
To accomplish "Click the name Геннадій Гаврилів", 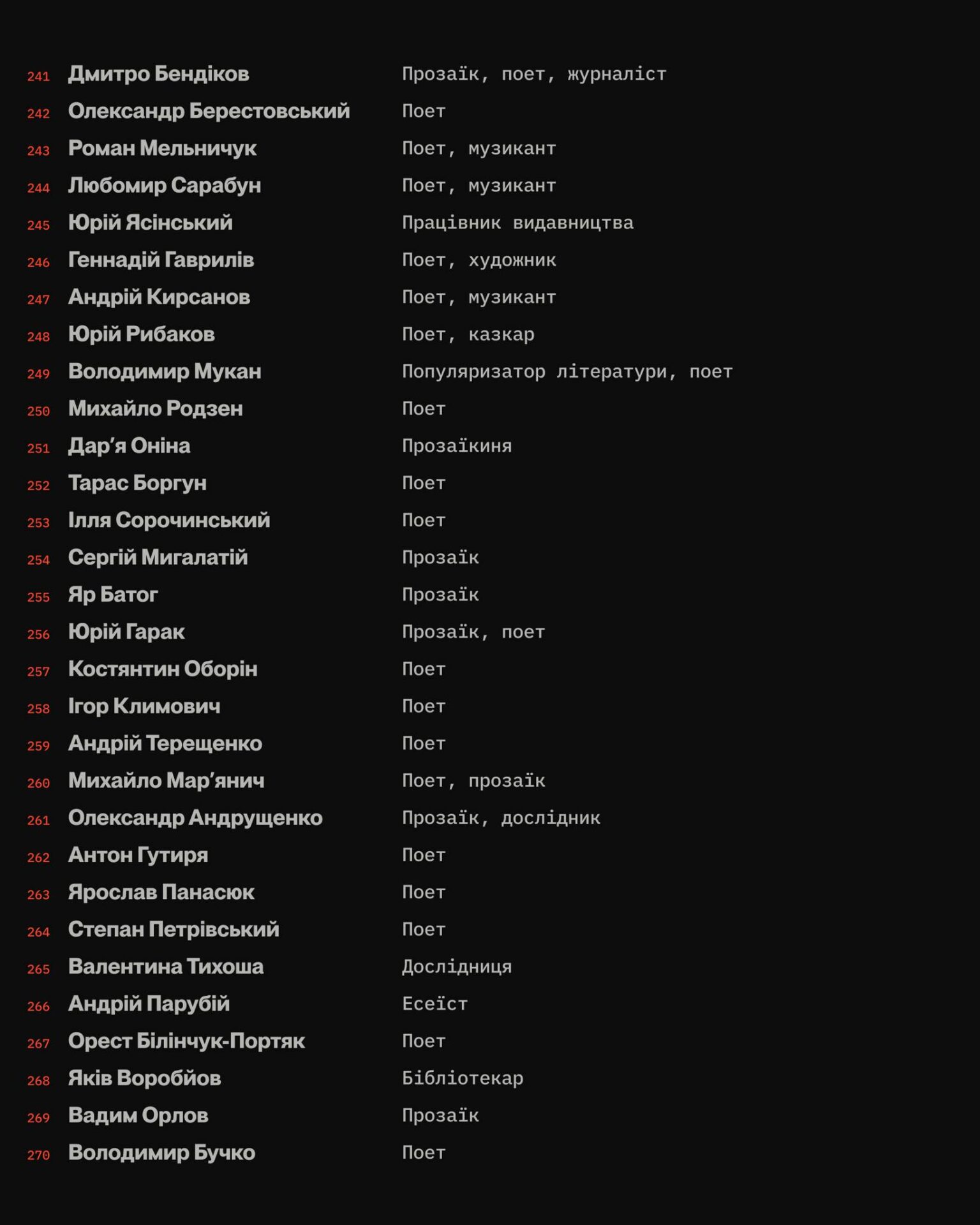I will tap(161, 260).
